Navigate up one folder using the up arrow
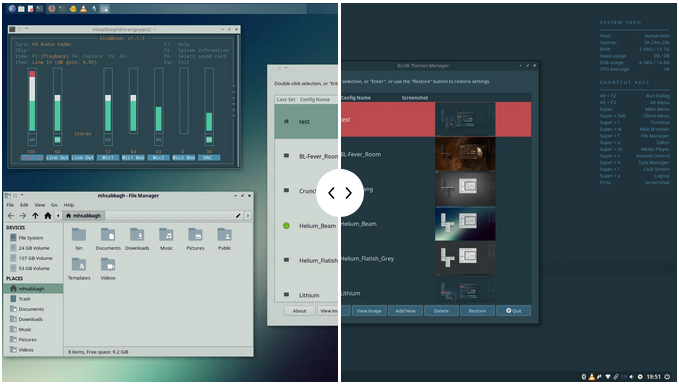 click(35, 216)
